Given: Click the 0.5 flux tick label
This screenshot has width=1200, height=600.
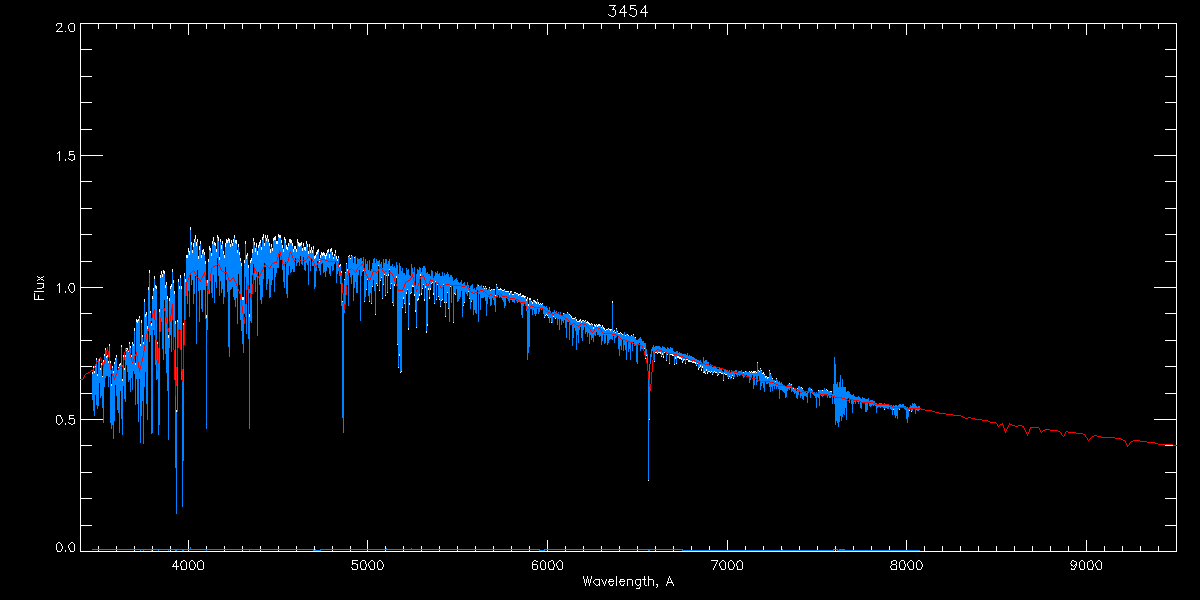Looking at the screenshot, I should pos(66,419).
